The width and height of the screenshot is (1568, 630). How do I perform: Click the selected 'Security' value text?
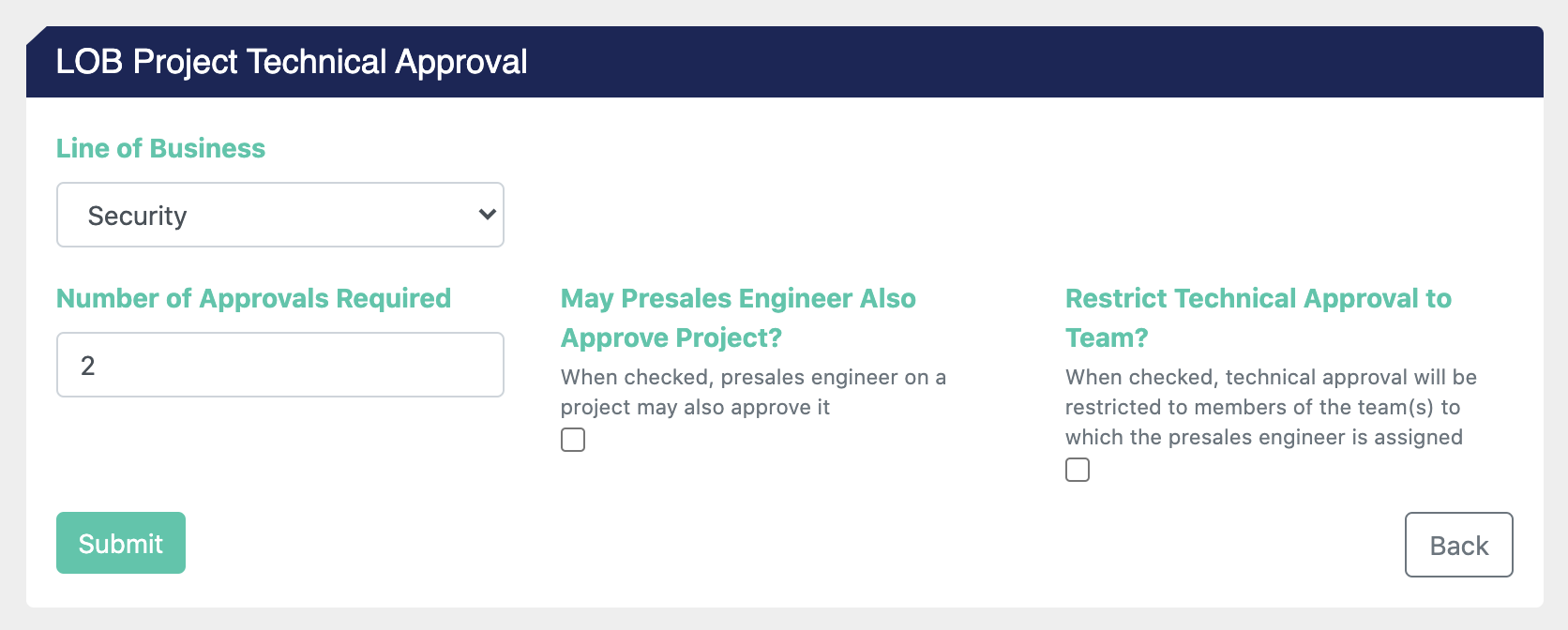137,216
